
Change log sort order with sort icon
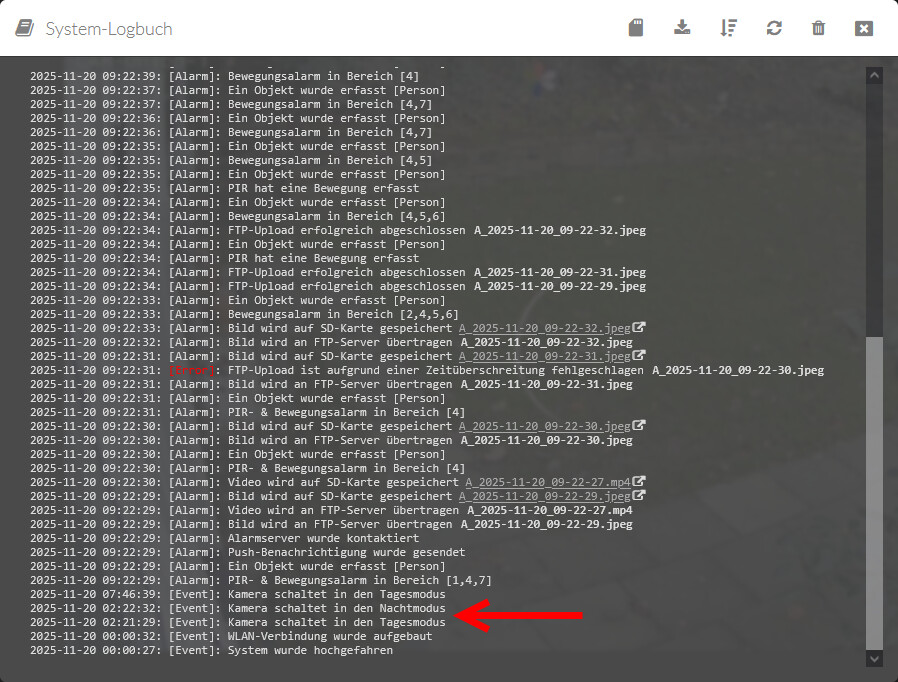[728, 28]
